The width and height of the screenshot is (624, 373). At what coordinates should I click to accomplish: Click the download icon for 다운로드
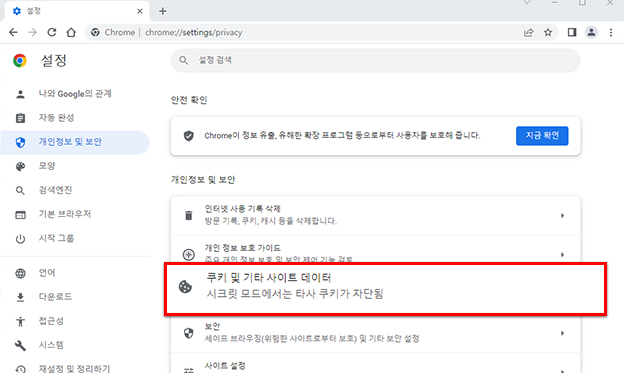point(20,297)
